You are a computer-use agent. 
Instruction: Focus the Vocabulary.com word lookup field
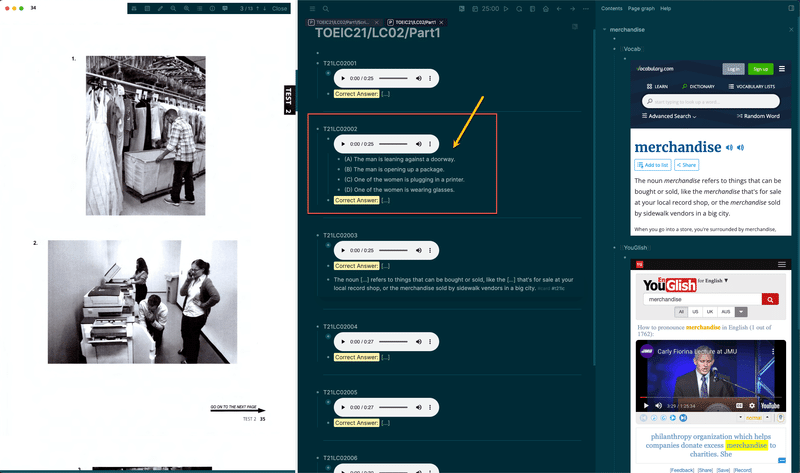coord(711,102)
